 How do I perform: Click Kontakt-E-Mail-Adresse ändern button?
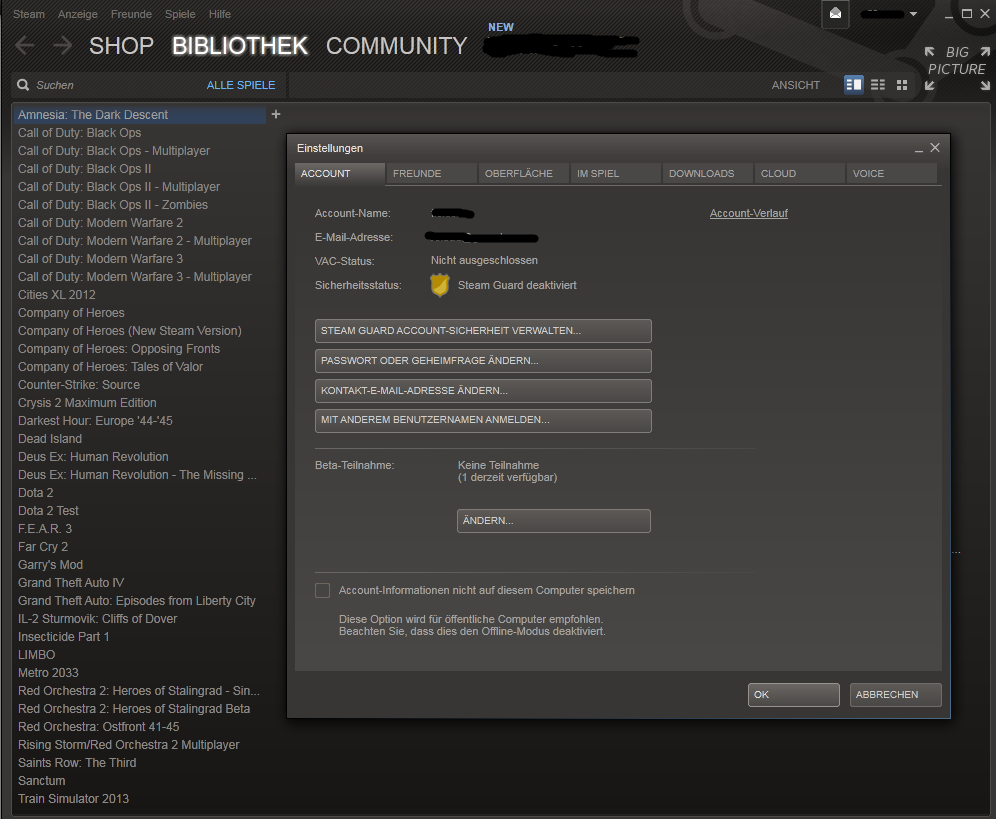coord(483,391)
